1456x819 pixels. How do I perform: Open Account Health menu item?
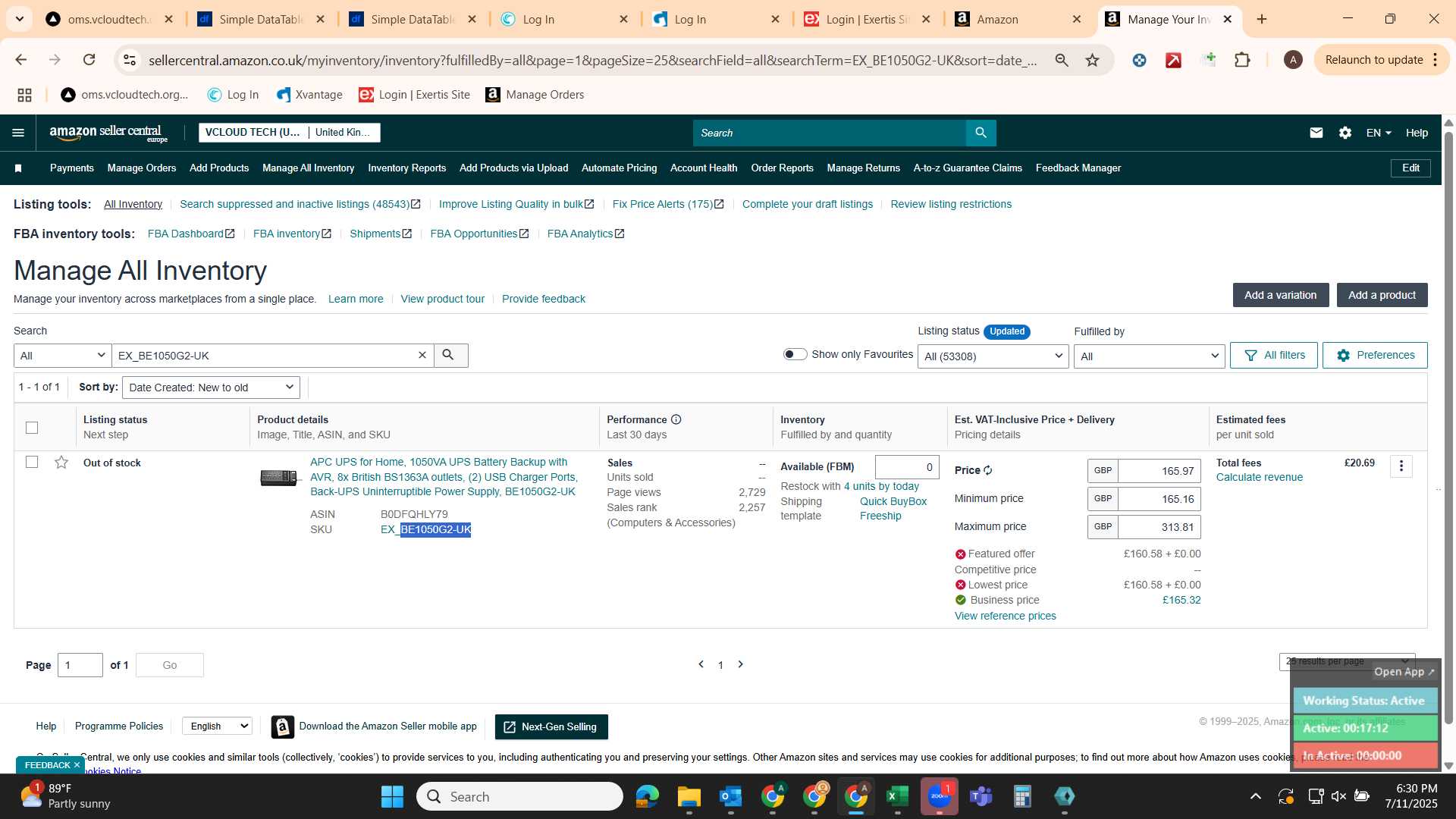pos(704,168)
